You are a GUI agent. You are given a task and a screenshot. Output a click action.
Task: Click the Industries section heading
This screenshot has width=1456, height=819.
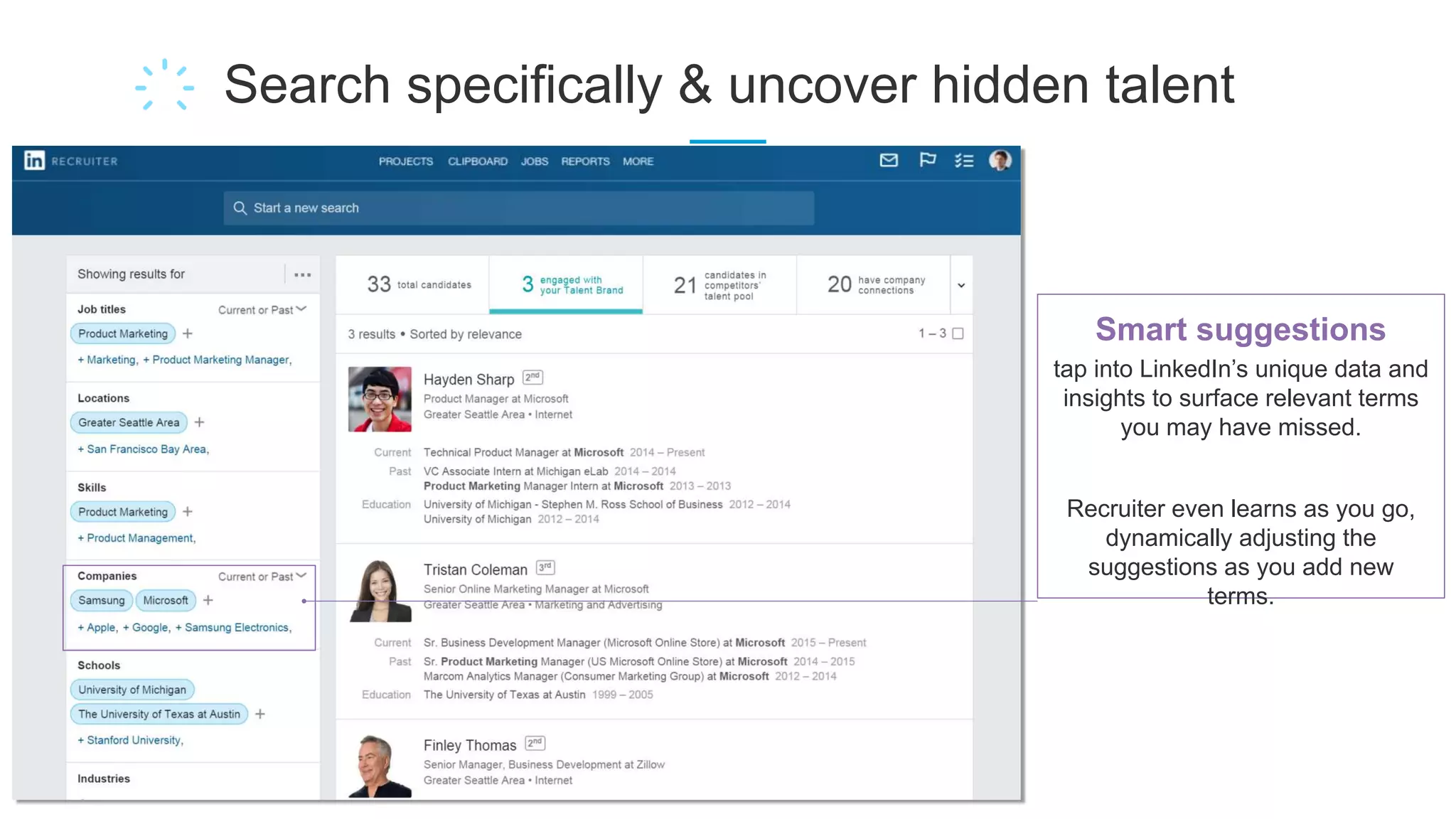click(x=104, y=778)
